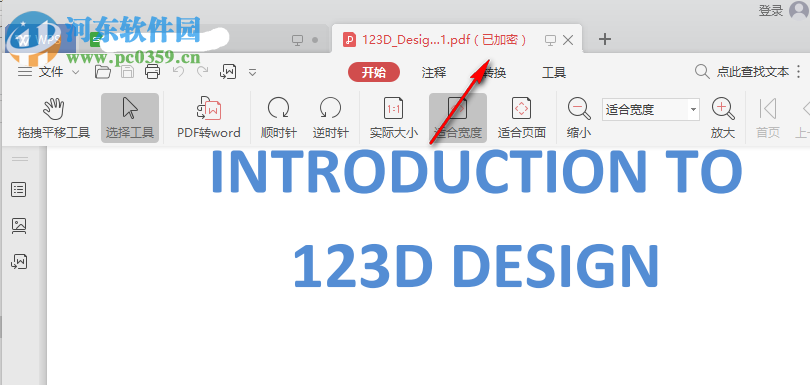Rotate the page counterclockwise (逆时针)
810x385 pixels.
(330, 118)
